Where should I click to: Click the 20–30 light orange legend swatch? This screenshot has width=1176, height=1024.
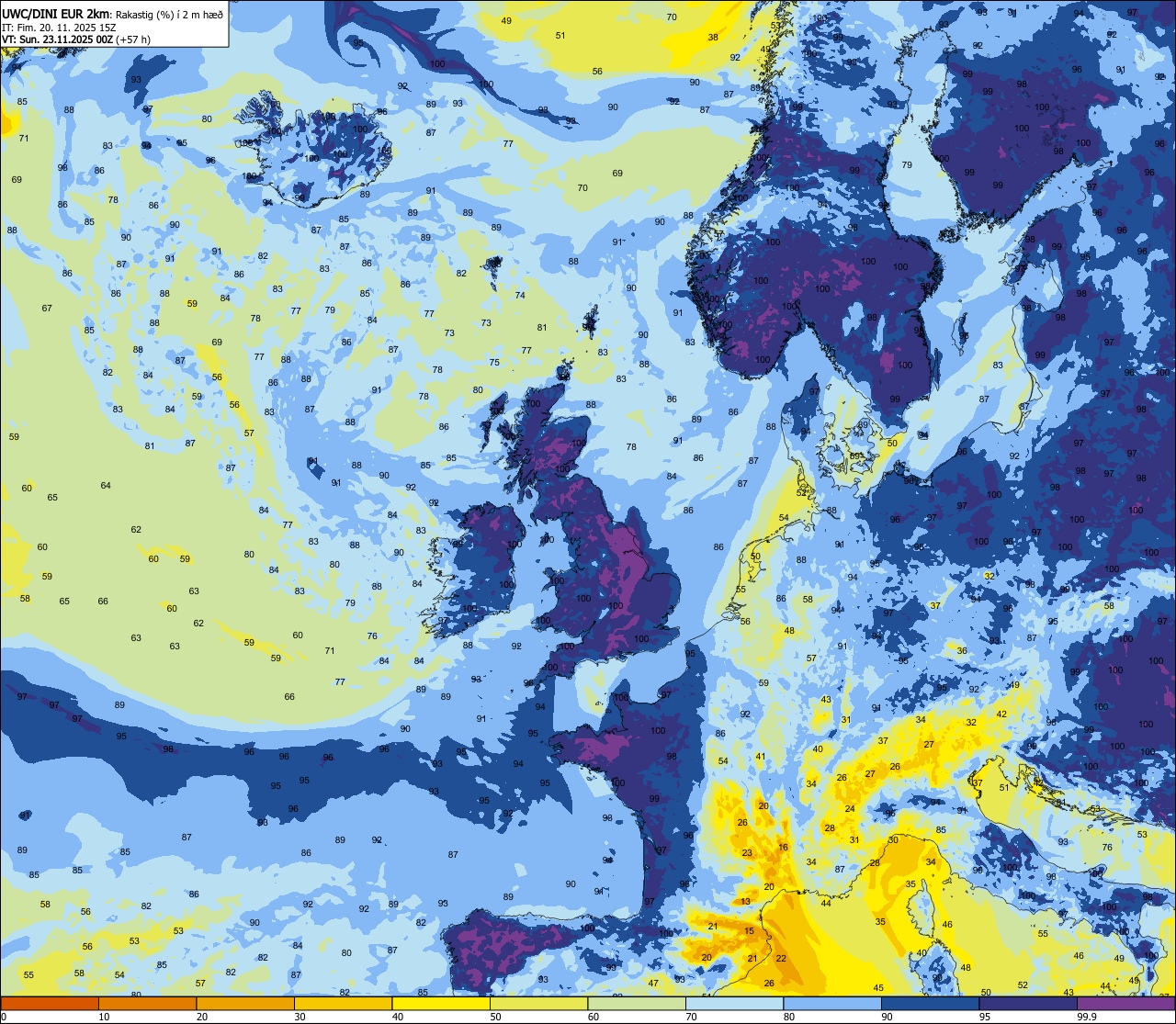(245, 1003)
